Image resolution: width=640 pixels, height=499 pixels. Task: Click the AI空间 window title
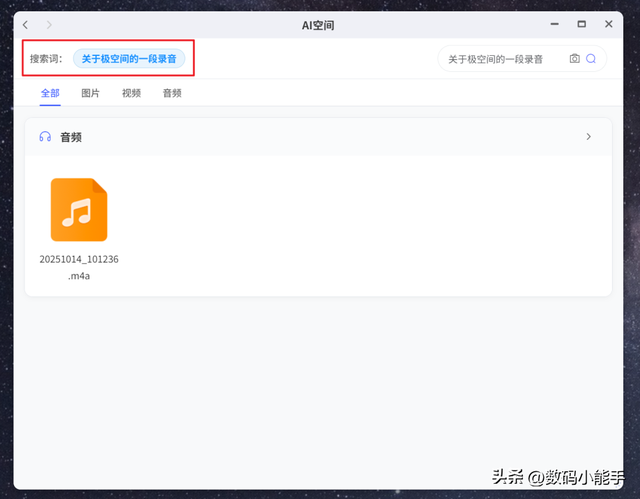coord(320,24)
